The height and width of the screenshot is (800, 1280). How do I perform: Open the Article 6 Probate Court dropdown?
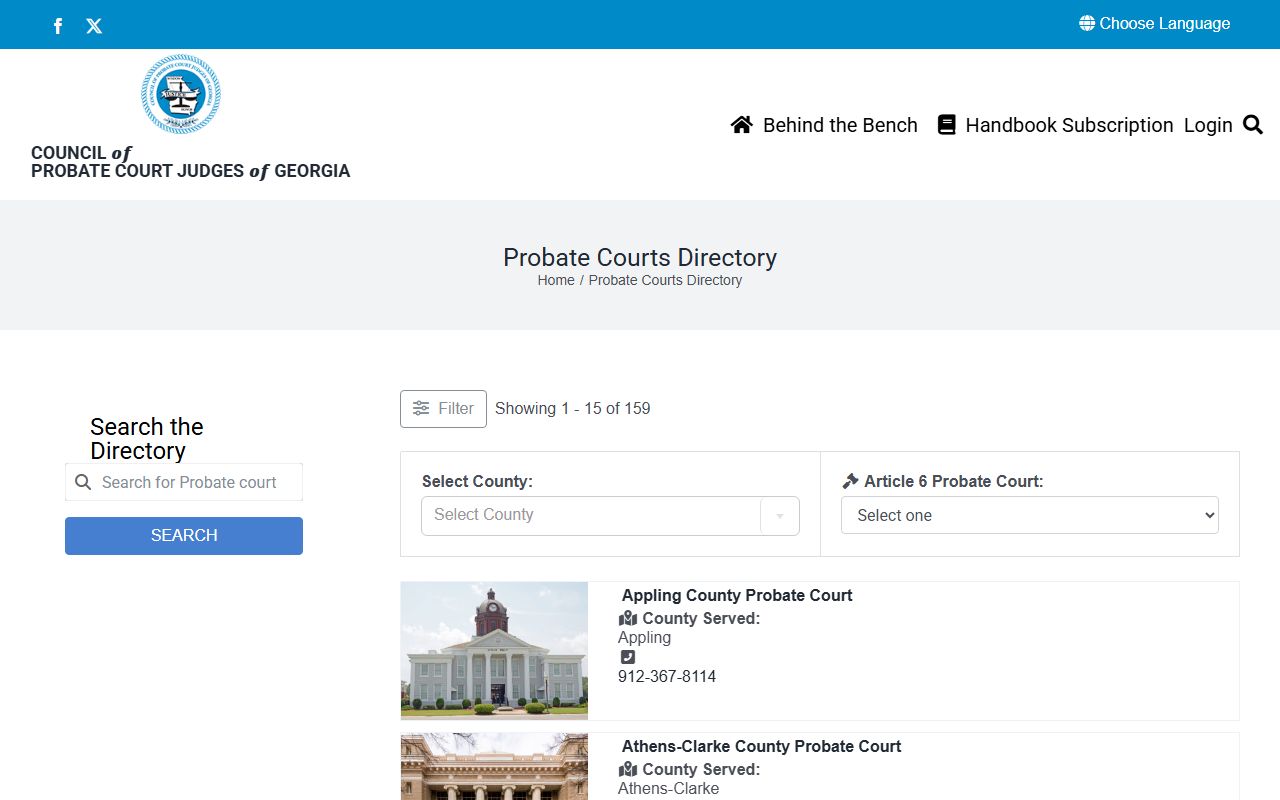tap(1030, 515)
